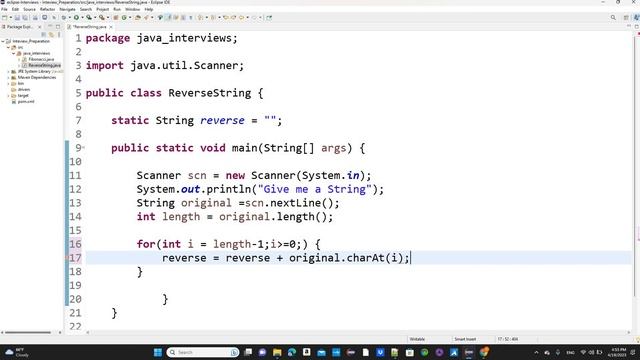640x360 pixels.
Task: Select ReverseString.java in Package Explorer
Action: pyautogui.click(x=44, y=65)
